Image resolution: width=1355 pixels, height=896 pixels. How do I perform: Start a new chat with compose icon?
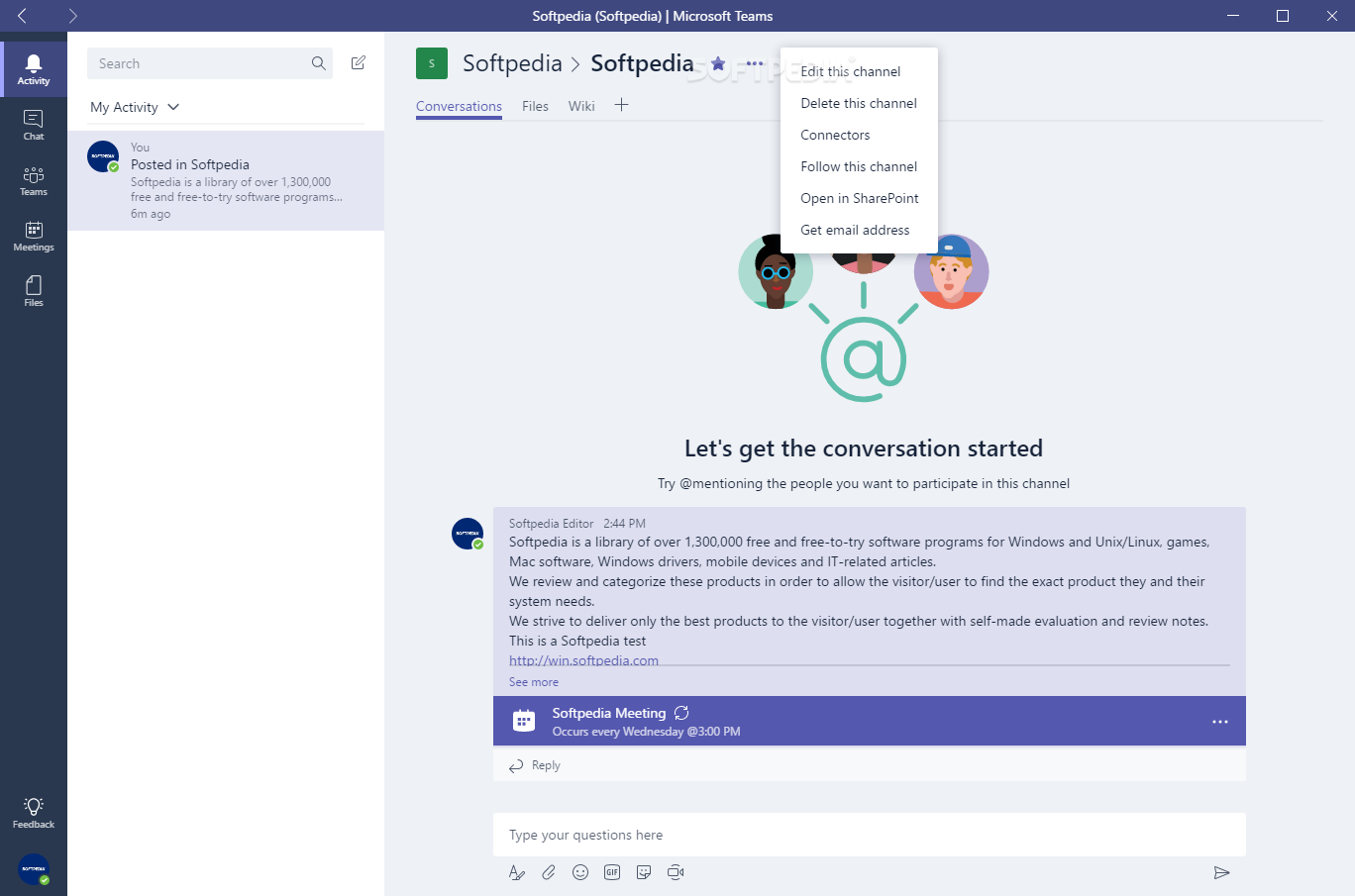tap(359, 63)
